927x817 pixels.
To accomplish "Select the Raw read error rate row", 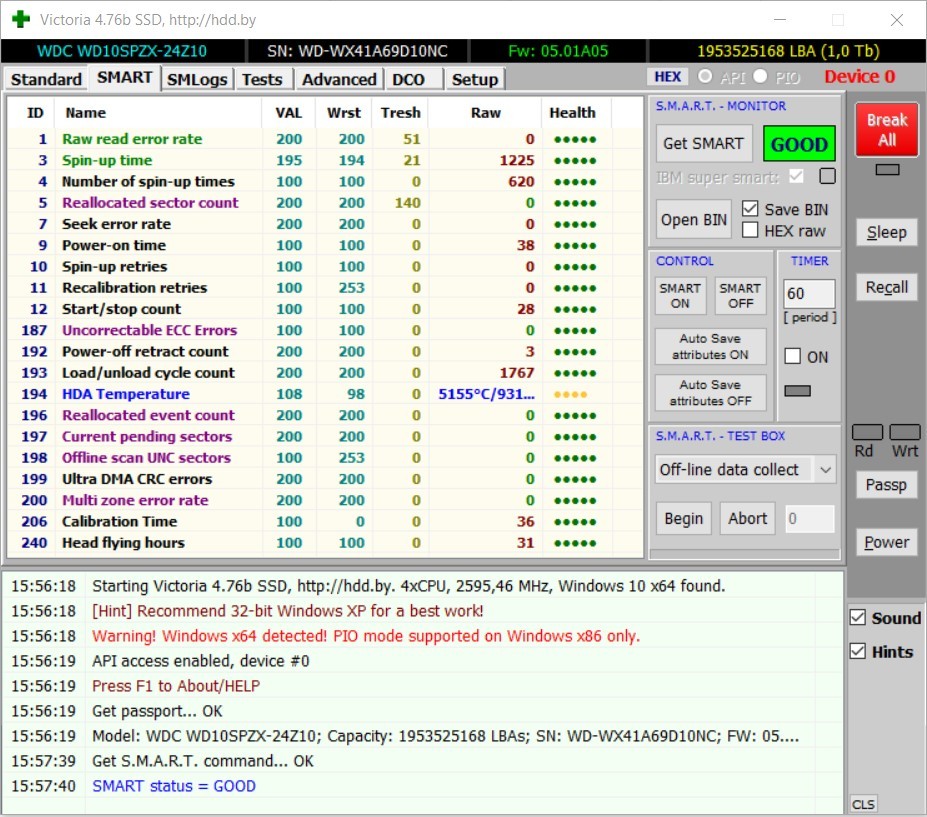I will point(325,139).
